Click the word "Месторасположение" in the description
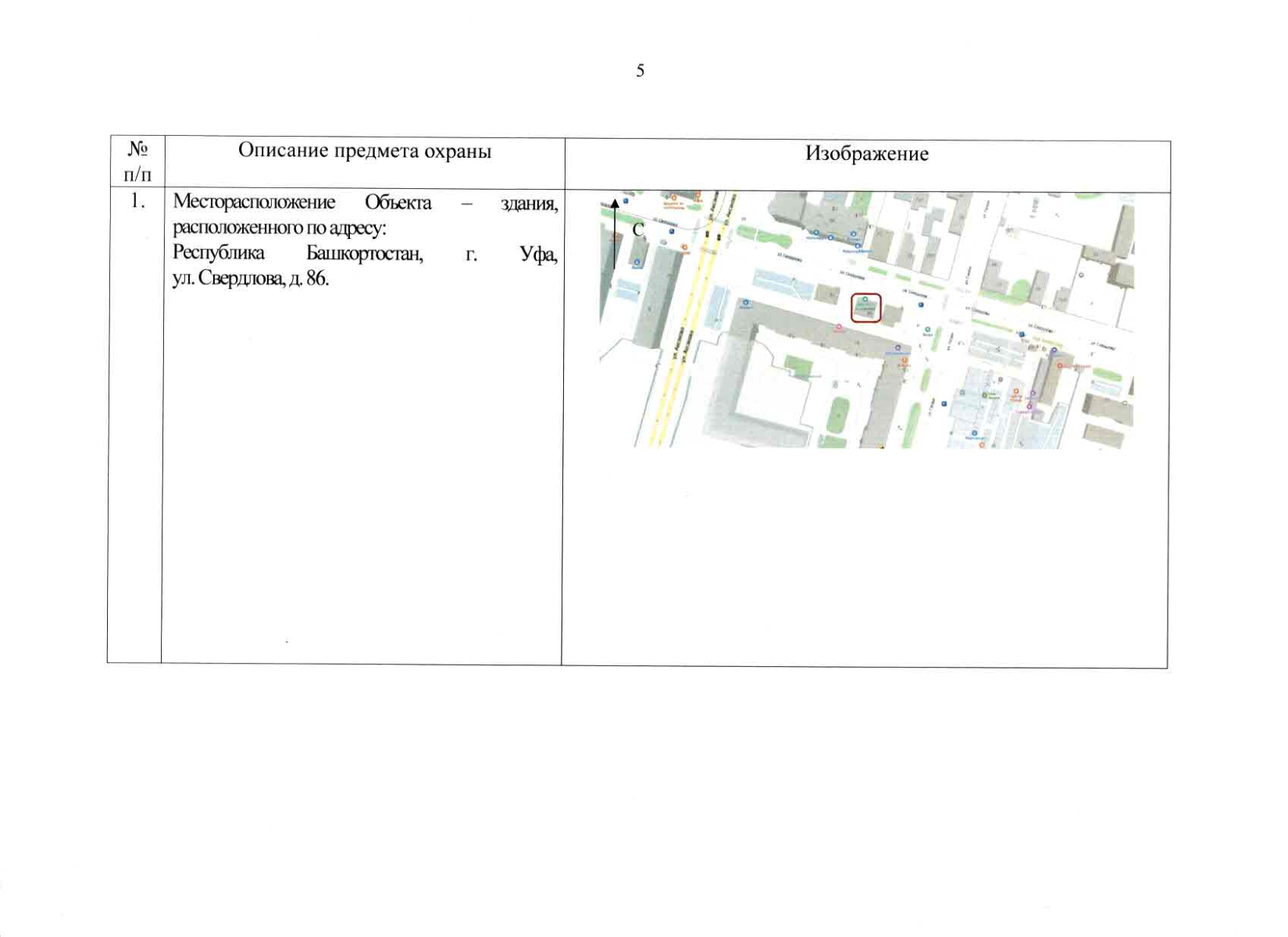 (x=254, y=202)
